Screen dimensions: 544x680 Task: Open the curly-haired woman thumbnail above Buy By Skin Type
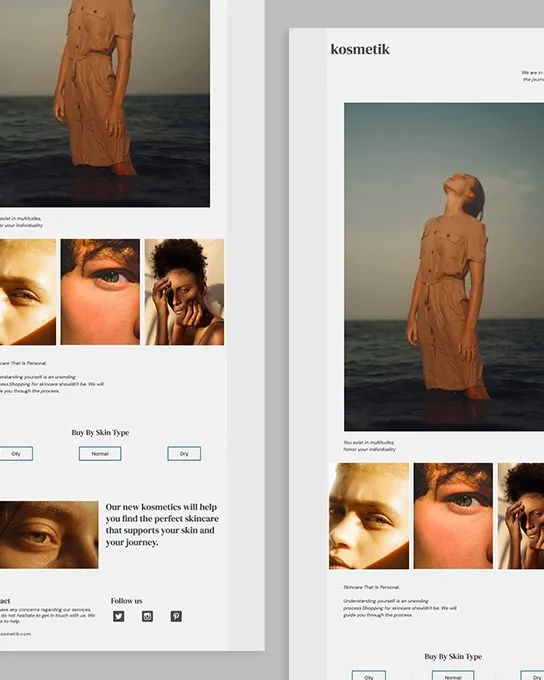[x=184, y=292]
